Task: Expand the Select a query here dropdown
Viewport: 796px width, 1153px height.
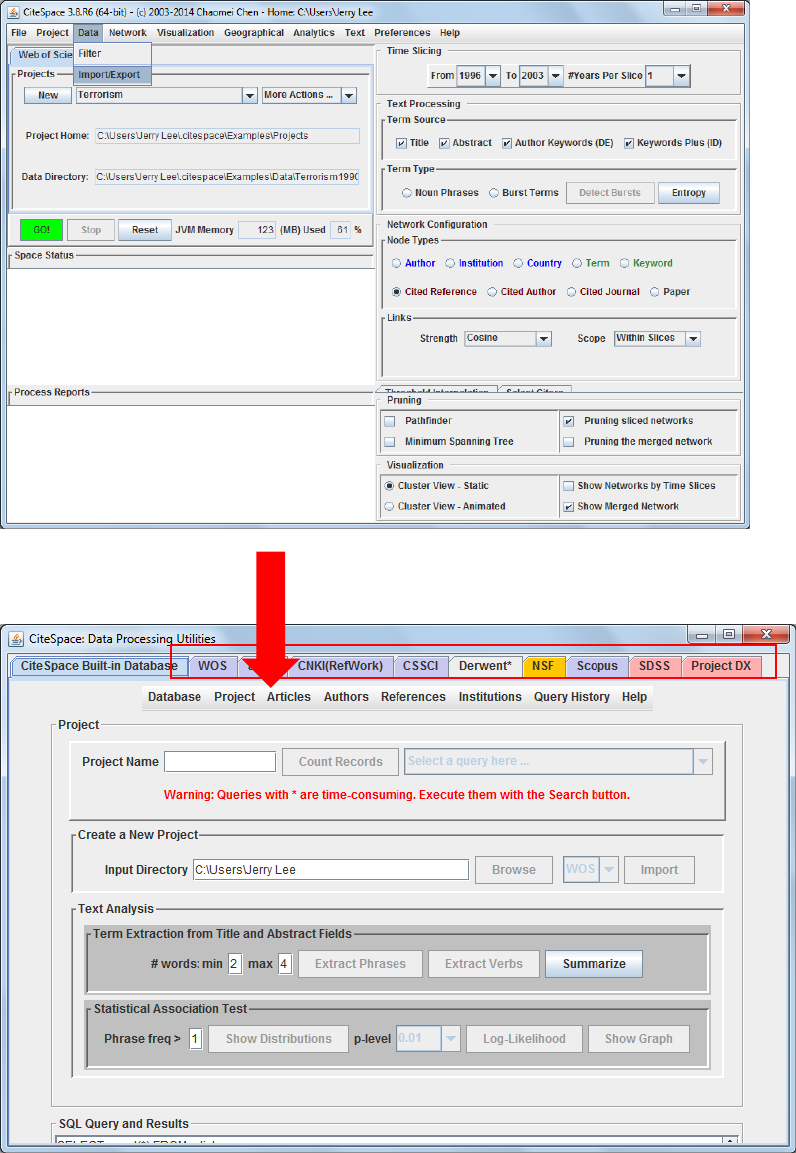Action: coord(703,762)
